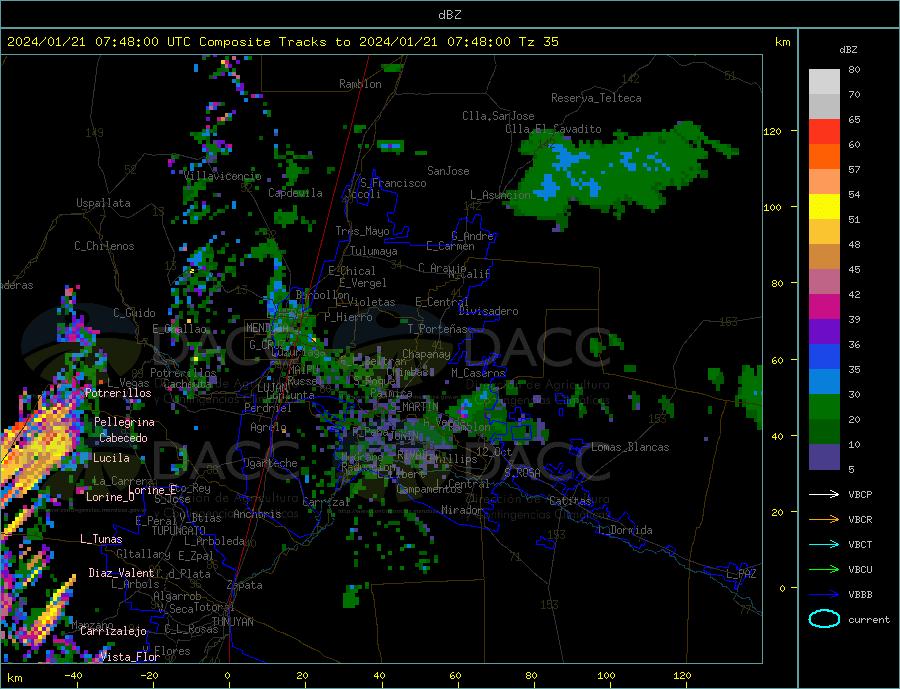Click the Clla.SanJose map label
Screen dimensions: 900x689
498,116
